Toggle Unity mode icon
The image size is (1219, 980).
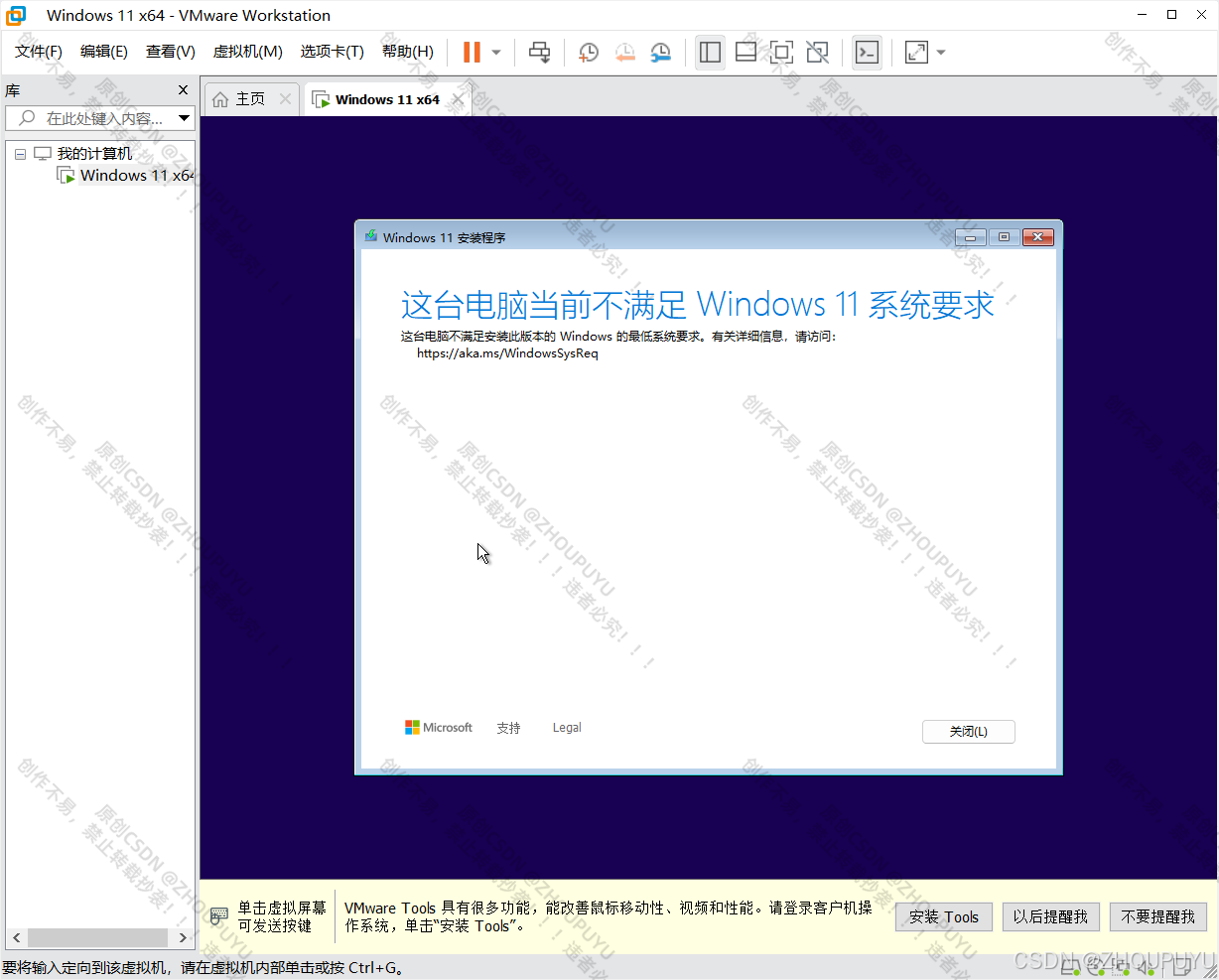[817, 52]
